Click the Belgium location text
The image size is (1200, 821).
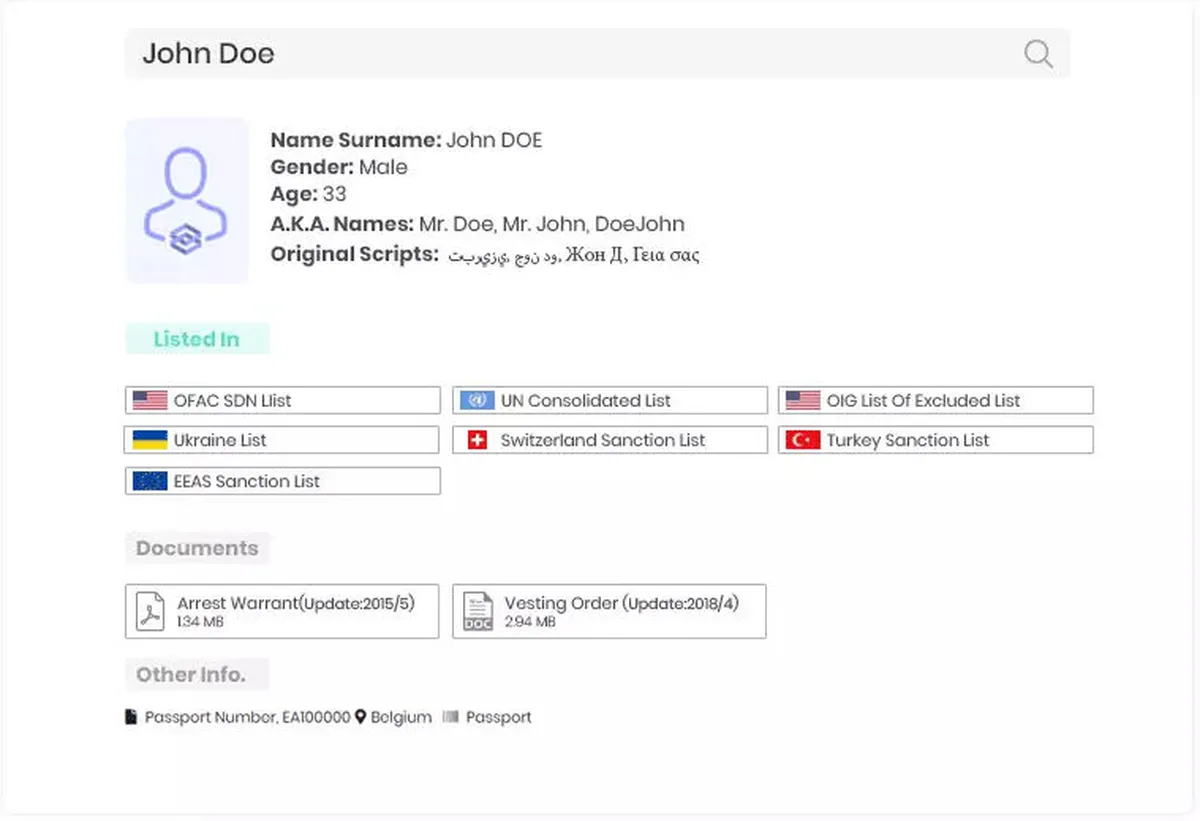click(x=401, y=717)
